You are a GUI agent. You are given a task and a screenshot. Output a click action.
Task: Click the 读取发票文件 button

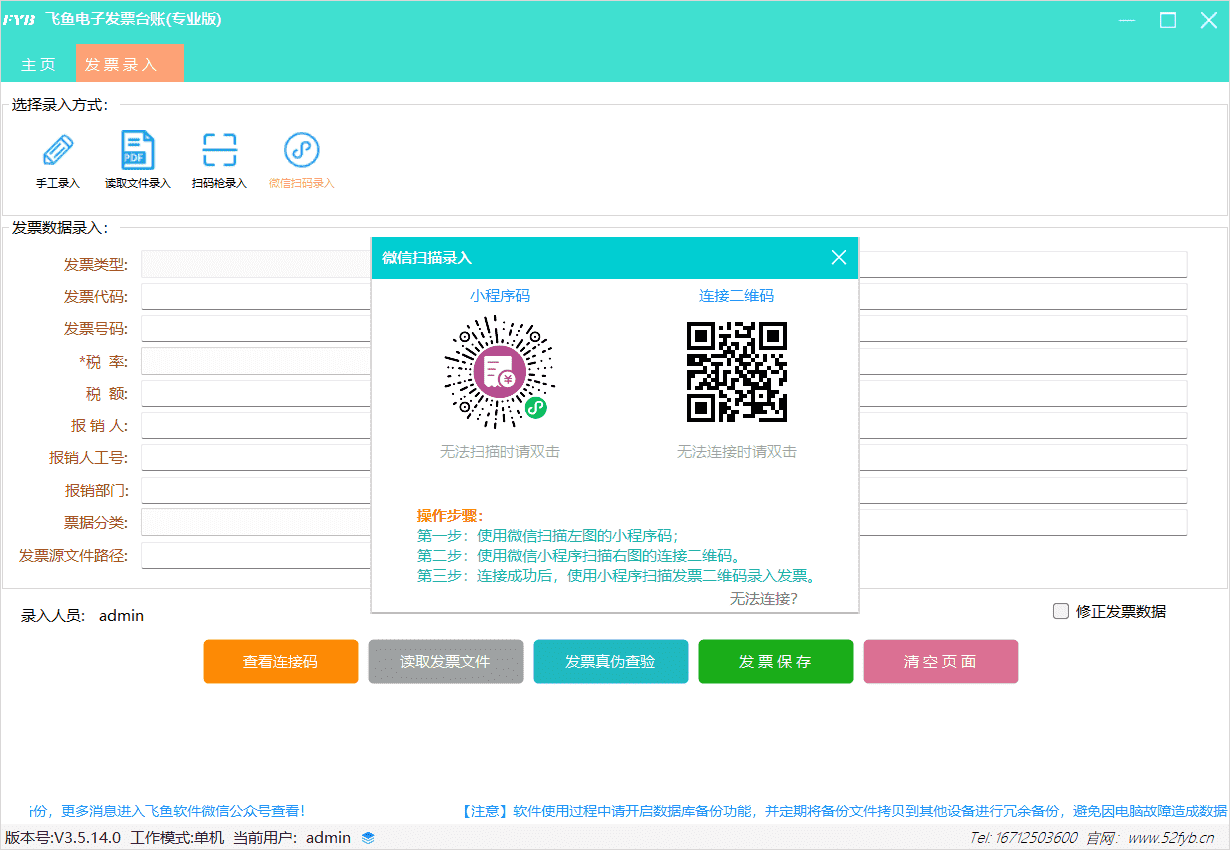pyautogui.click(x=446, y=662)
